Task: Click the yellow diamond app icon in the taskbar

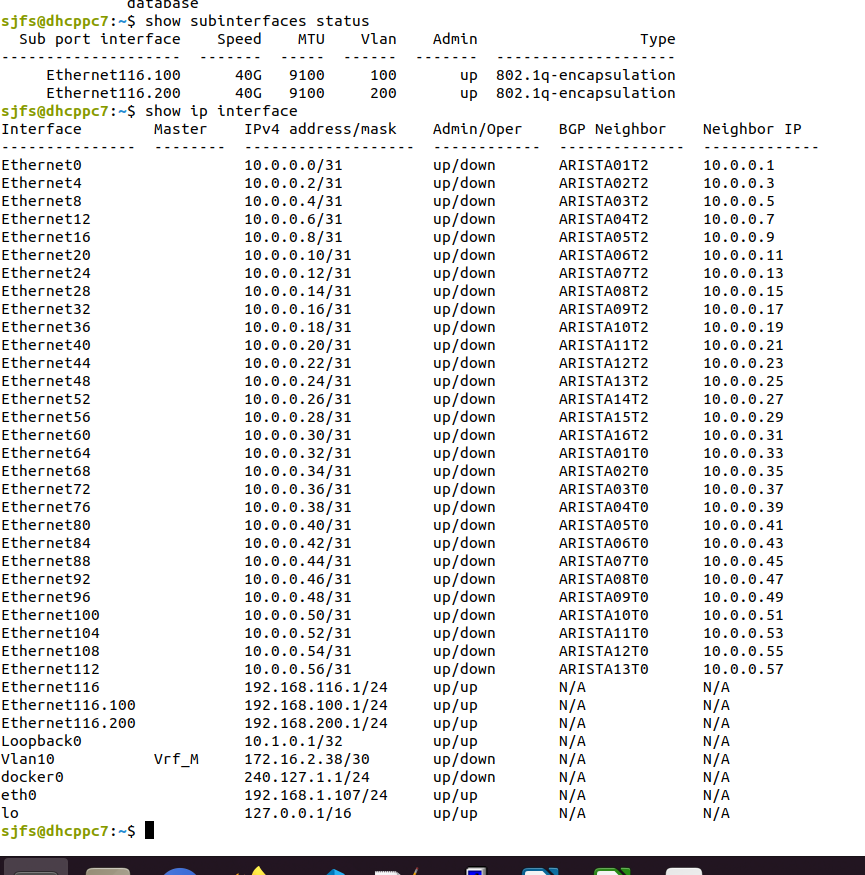Action: point(255,867)
